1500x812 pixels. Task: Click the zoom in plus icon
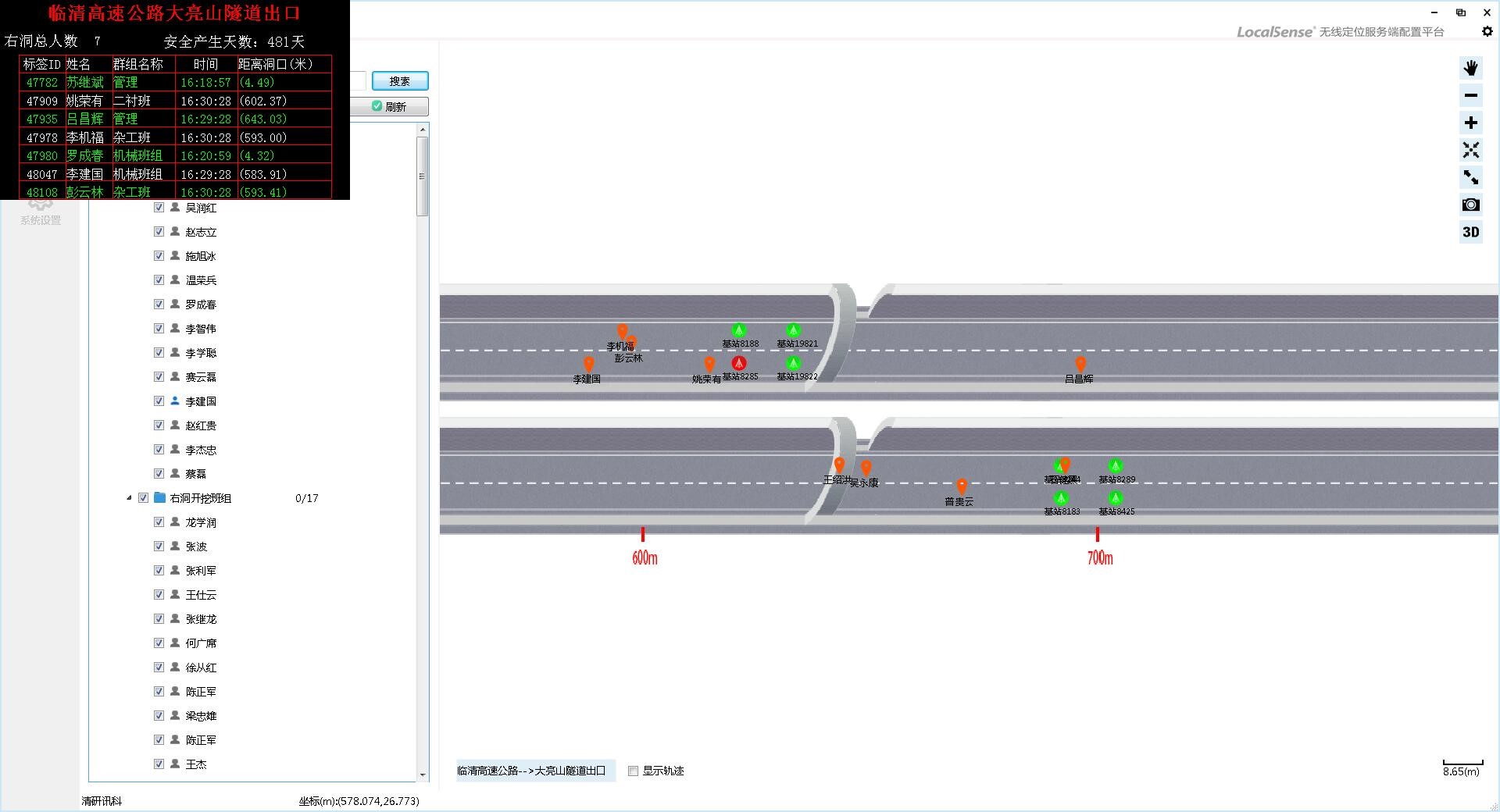[x=1470, y=123]
